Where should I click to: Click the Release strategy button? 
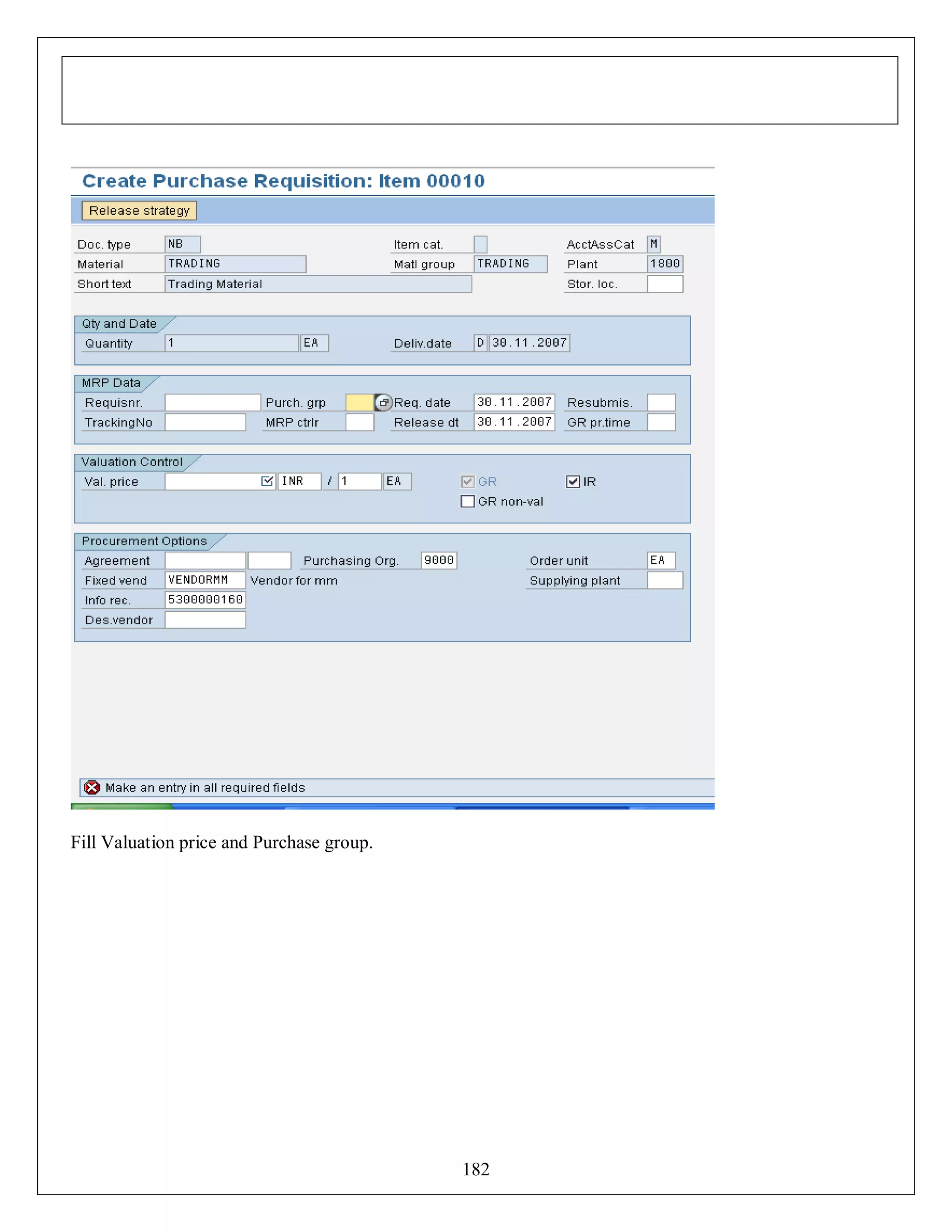coord(139,211)
